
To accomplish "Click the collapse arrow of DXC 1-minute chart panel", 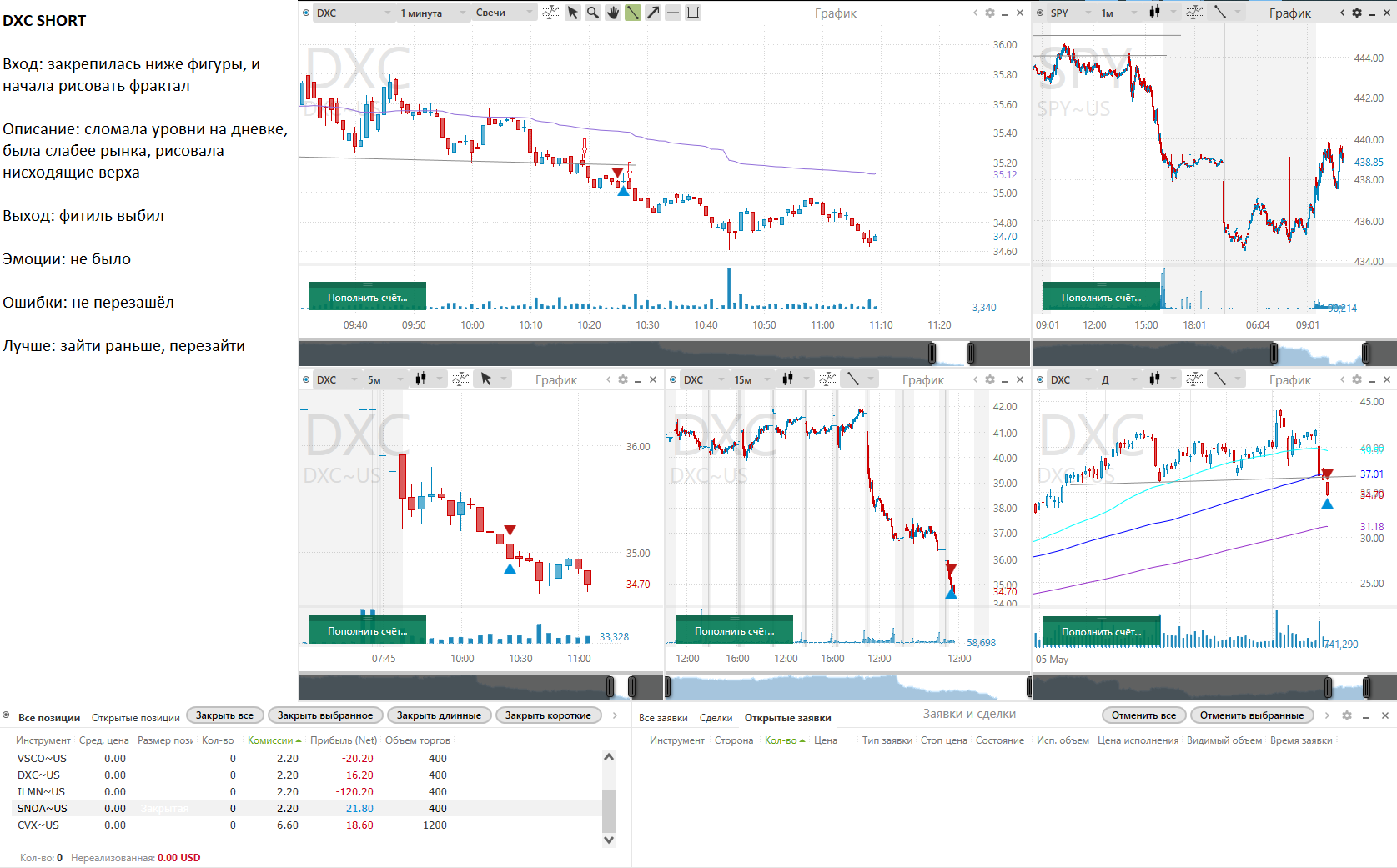I will pyautogui.click(x=975, y=13).
